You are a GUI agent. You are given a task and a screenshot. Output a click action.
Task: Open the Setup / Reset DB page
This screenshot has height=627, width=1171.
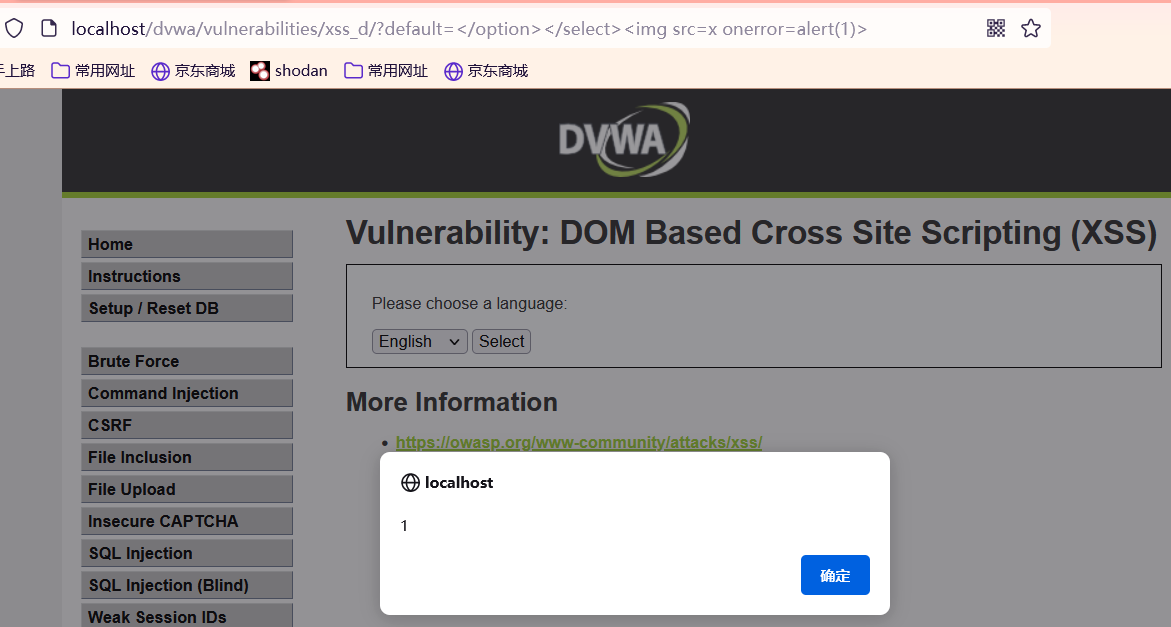point(186,309)
